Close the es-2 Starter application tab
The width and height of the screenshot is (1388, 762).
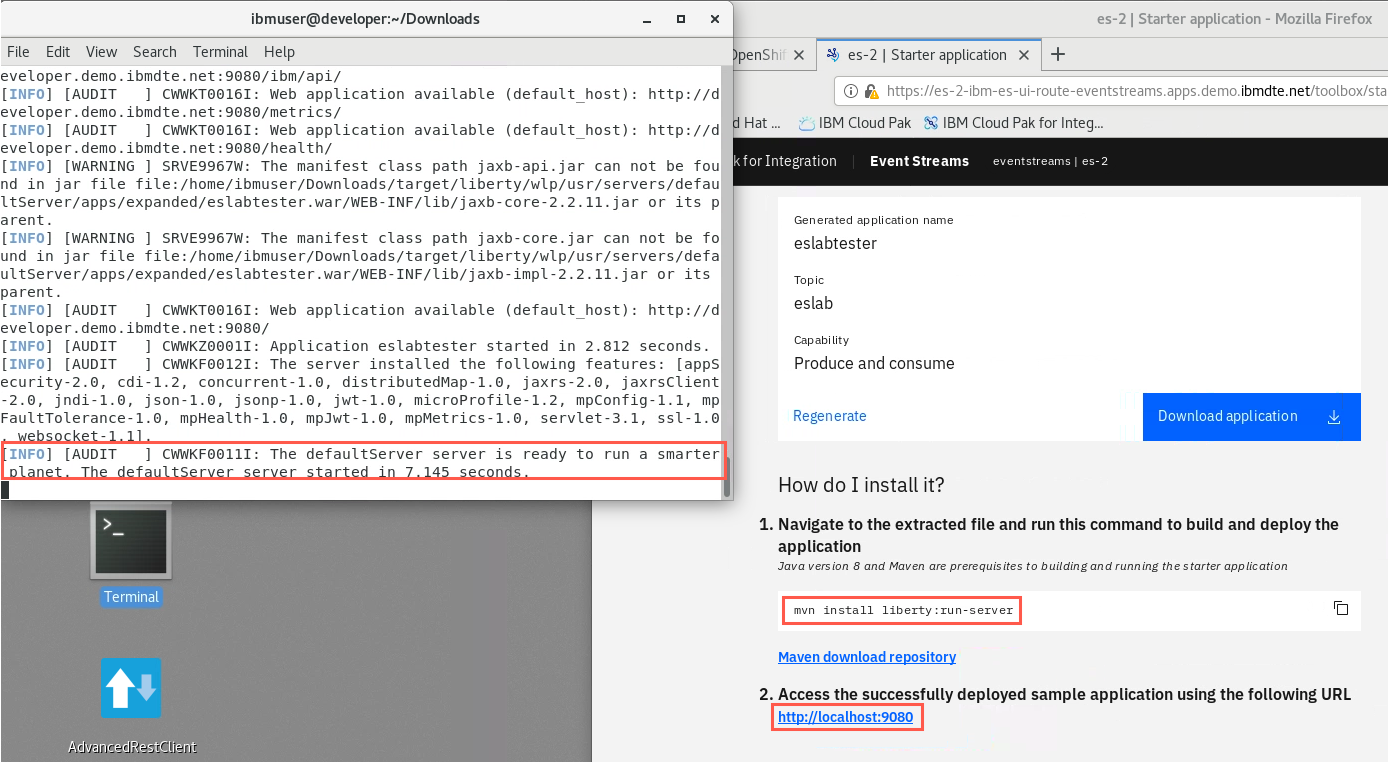tap(1023, 55)
